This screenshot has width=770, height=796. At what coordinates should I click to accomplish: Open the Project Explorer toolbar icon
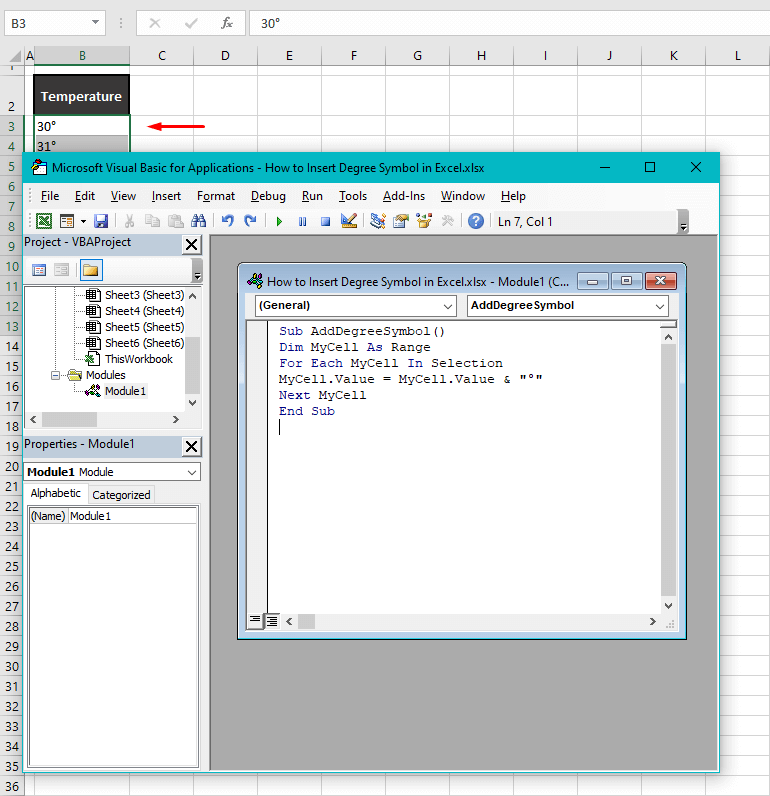pos(378,221)
